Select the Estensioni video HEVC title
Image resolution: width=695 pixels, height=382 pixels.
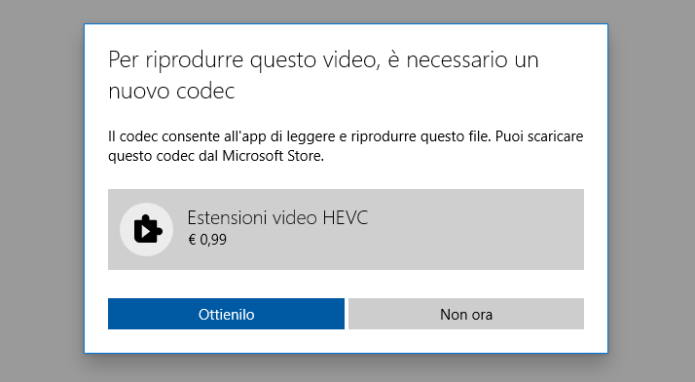[277, 218]
